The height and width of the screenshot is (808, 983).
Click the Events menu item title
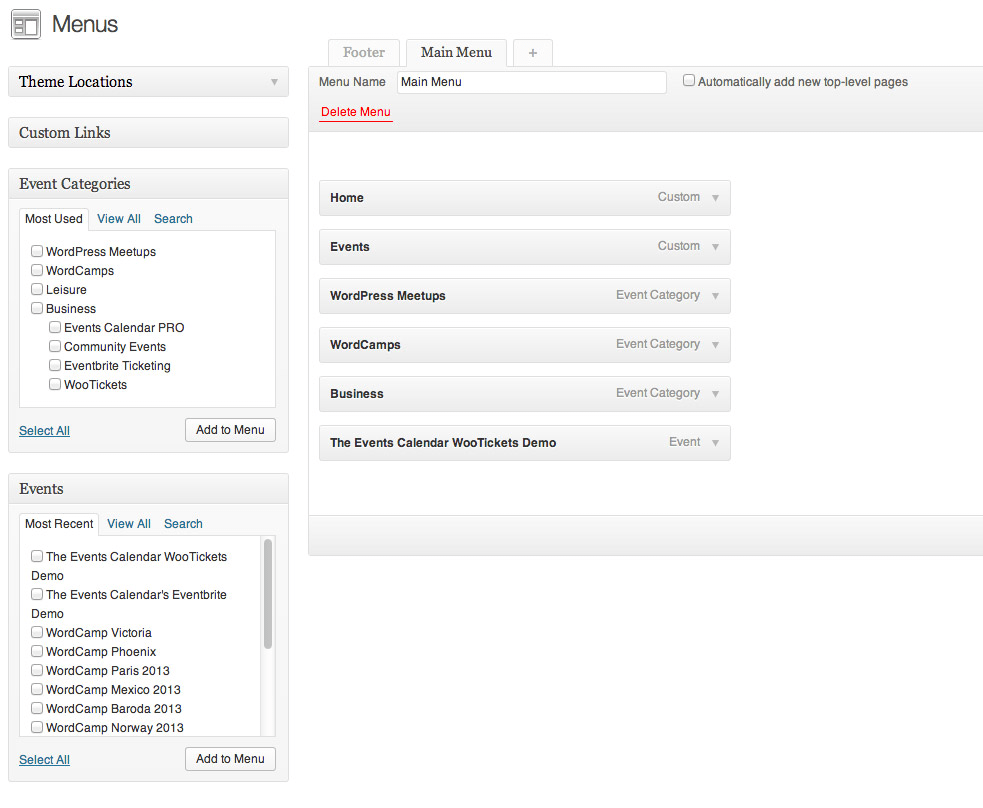pos(350,247)
